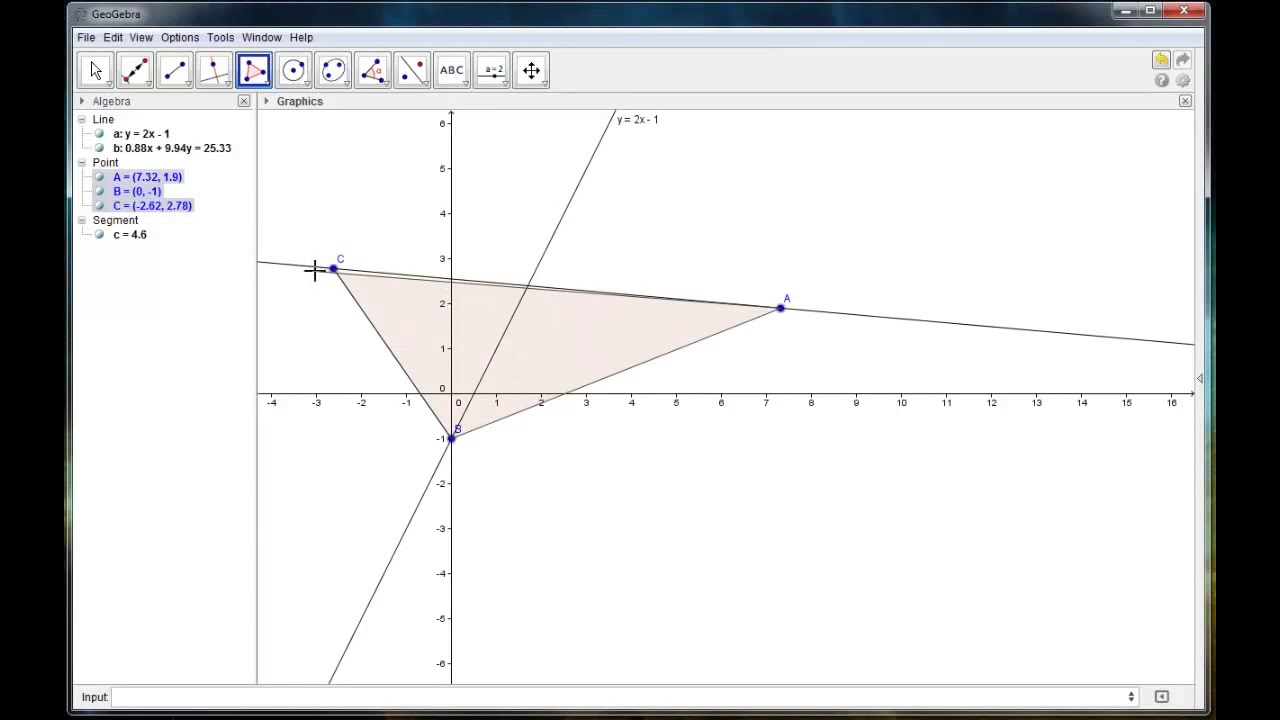Select the Circle with center through point tool
1280x720 pixels.
pos(293,70)
